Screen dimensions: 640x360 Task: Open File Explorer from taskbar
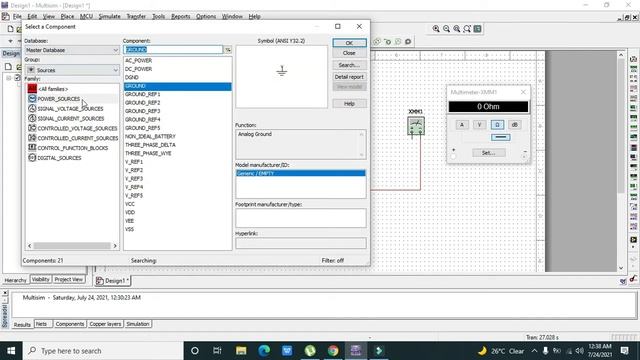[x=241, y=351]
